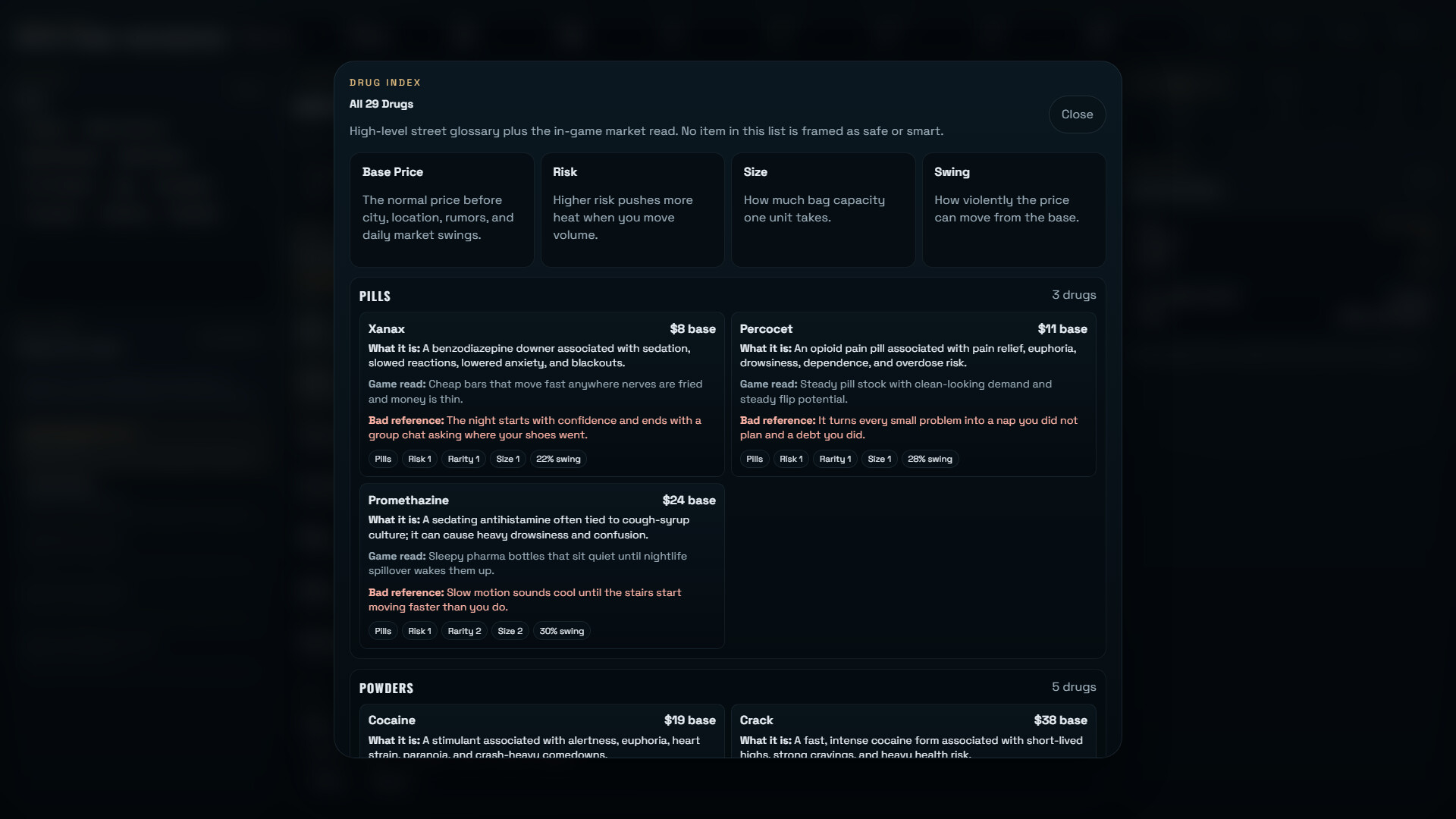Select the 22% swing tag on Xanax
Image resolution: width=1456 pixels, height=819 pixels.
pos(558,459)
